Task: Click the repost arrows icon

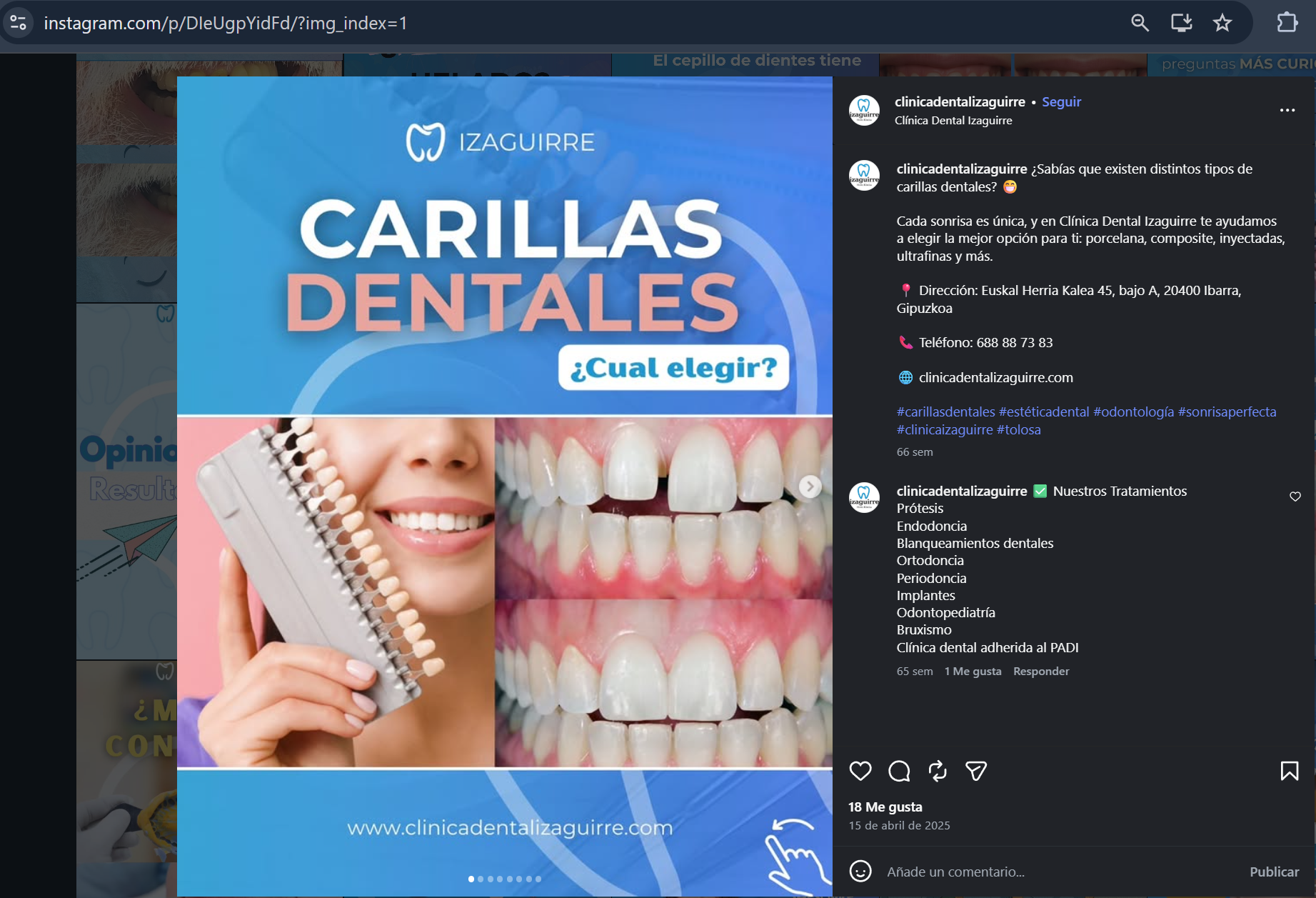Action: coord(938,771)
